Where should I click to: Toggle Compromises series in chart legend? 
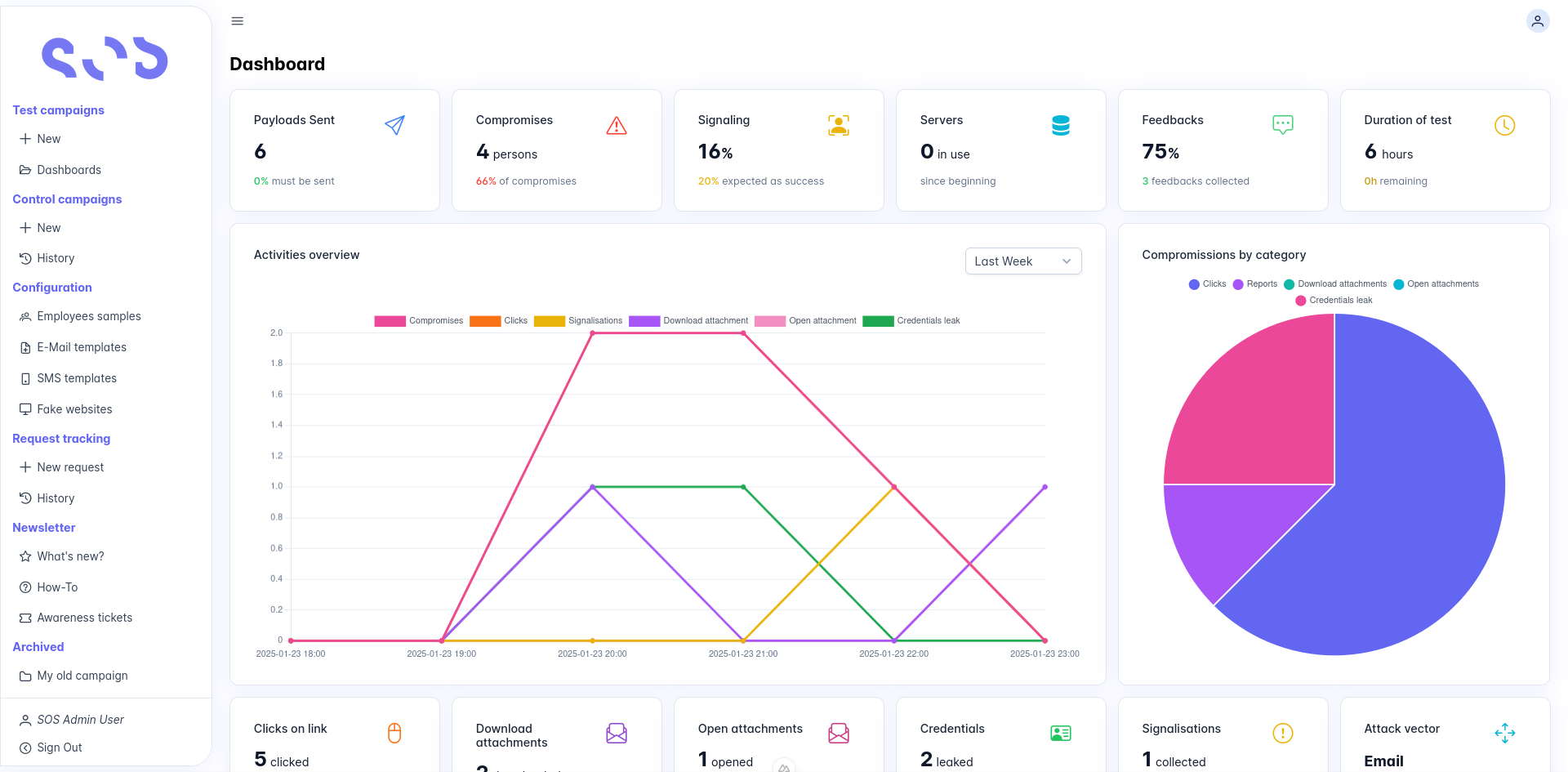[419, 321]
